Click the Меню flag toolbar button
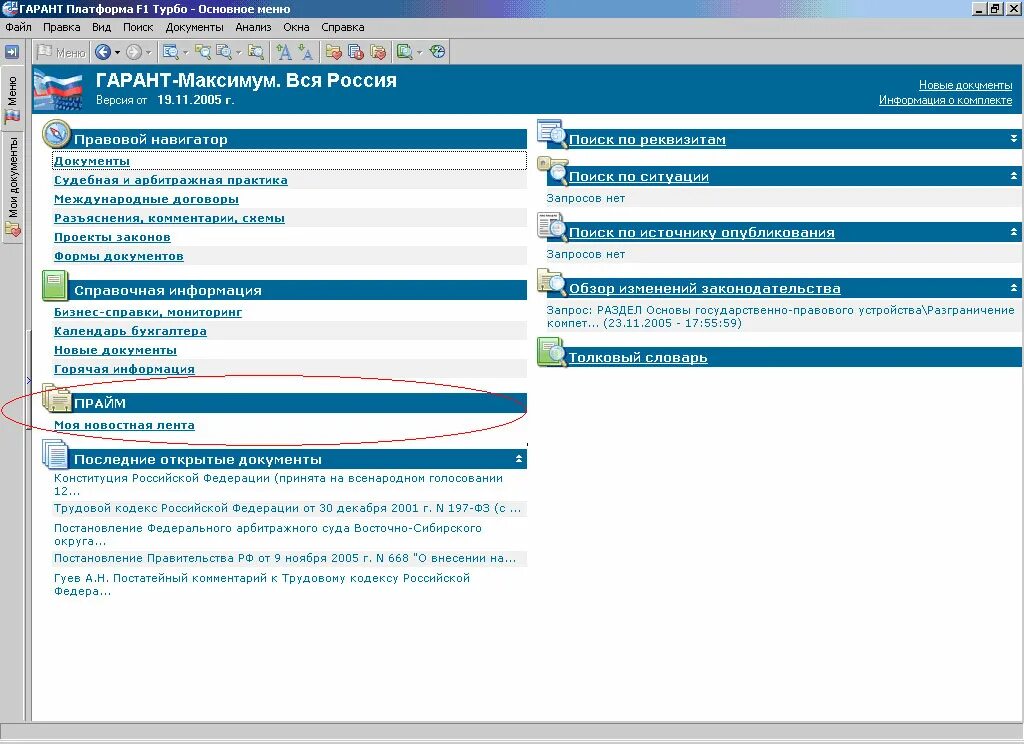This screenshot has height=744, width=1024. coord(61,52)
